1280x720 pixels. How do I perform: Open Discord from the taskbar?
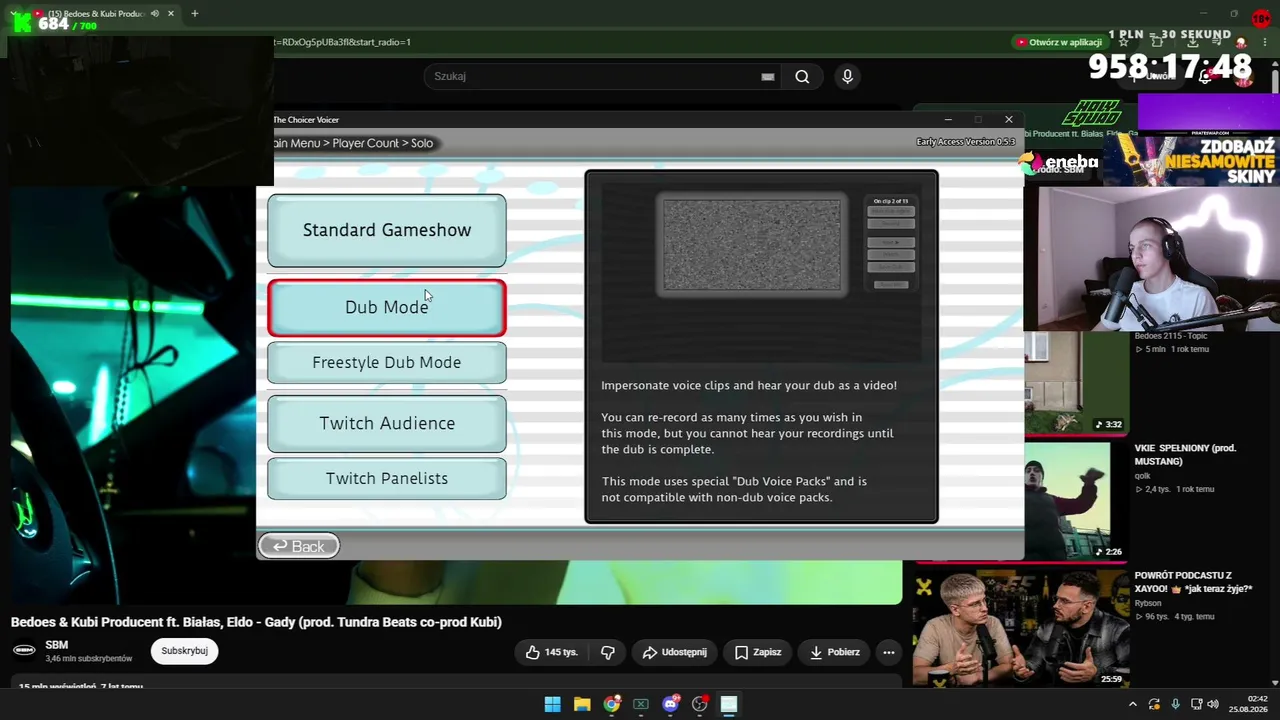(670, 704)
